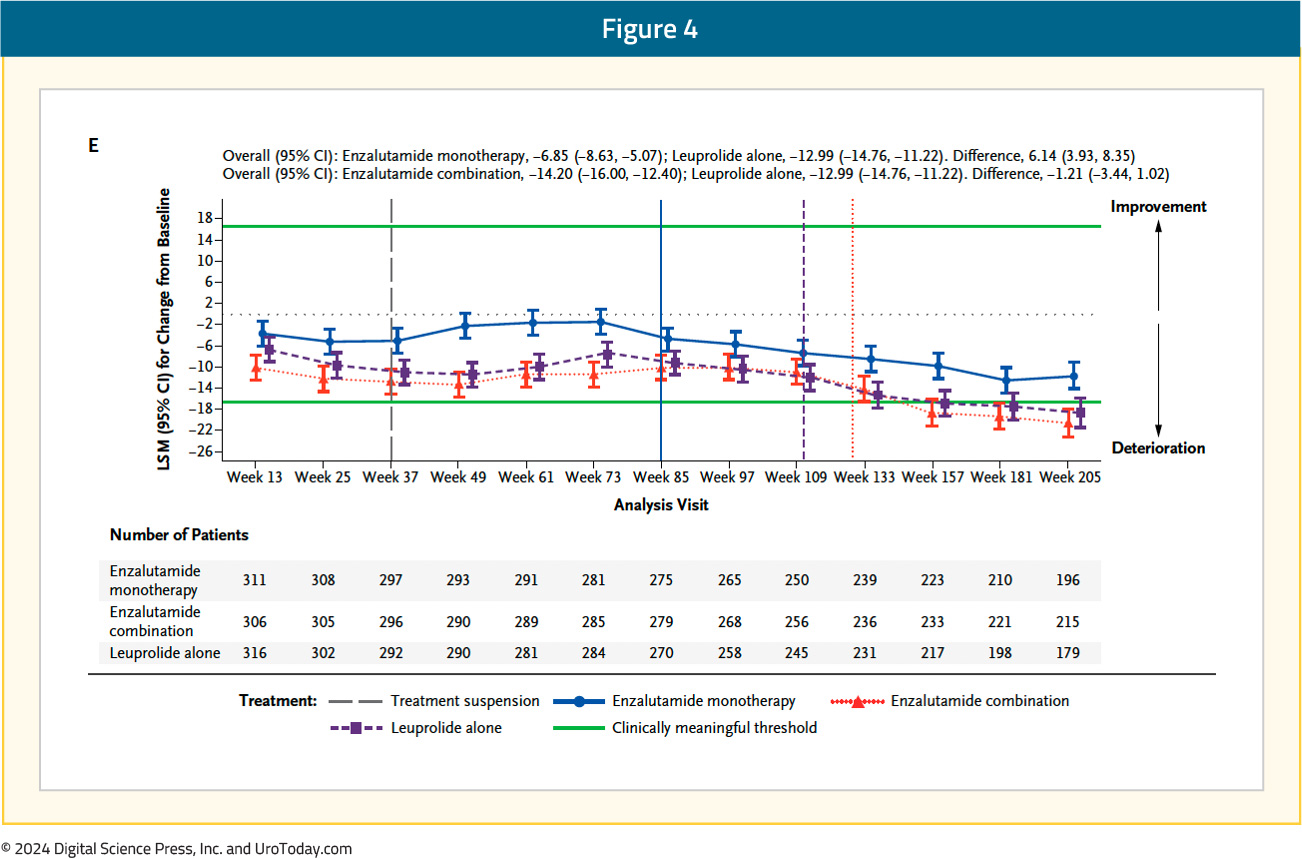Click the y-axis tick value −26
The height and width of the screenshot is (859, 1302).
point(199,451)
